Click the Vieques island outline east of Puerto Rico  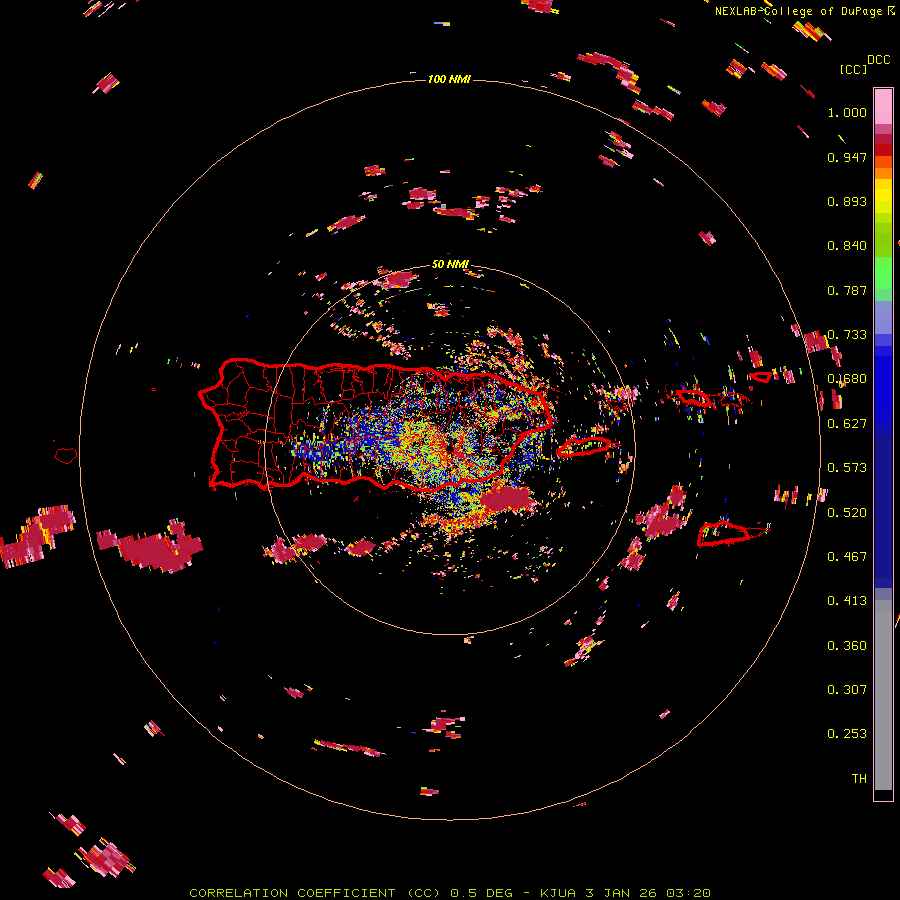(x=584, y=447)
